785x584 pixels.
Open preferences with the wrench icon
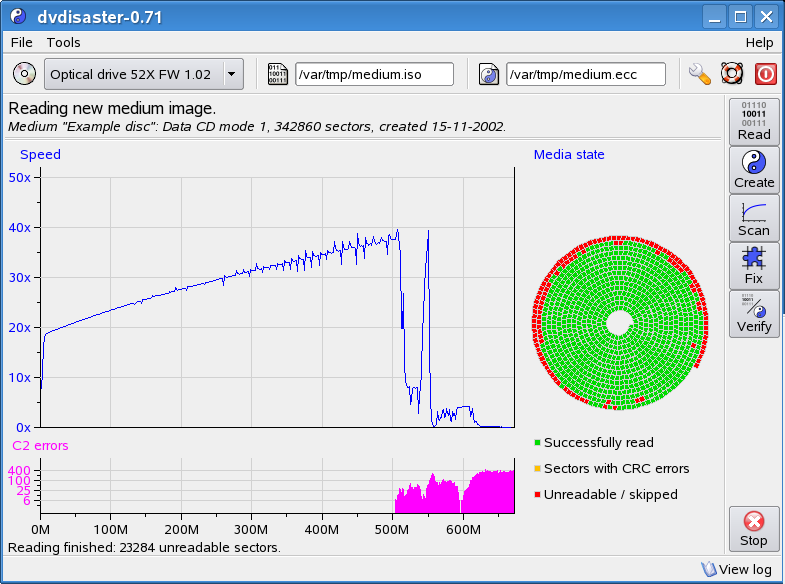point(700,74)
